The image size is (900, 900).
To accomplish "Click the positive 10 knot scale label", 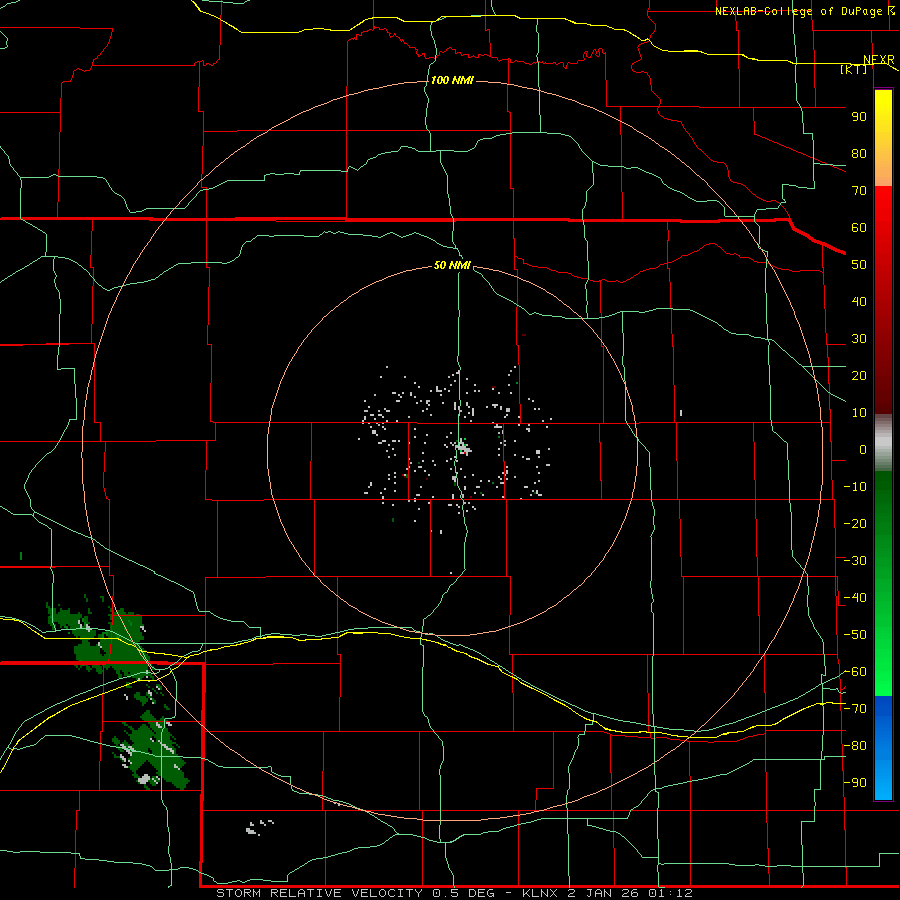I will (859, 413).
